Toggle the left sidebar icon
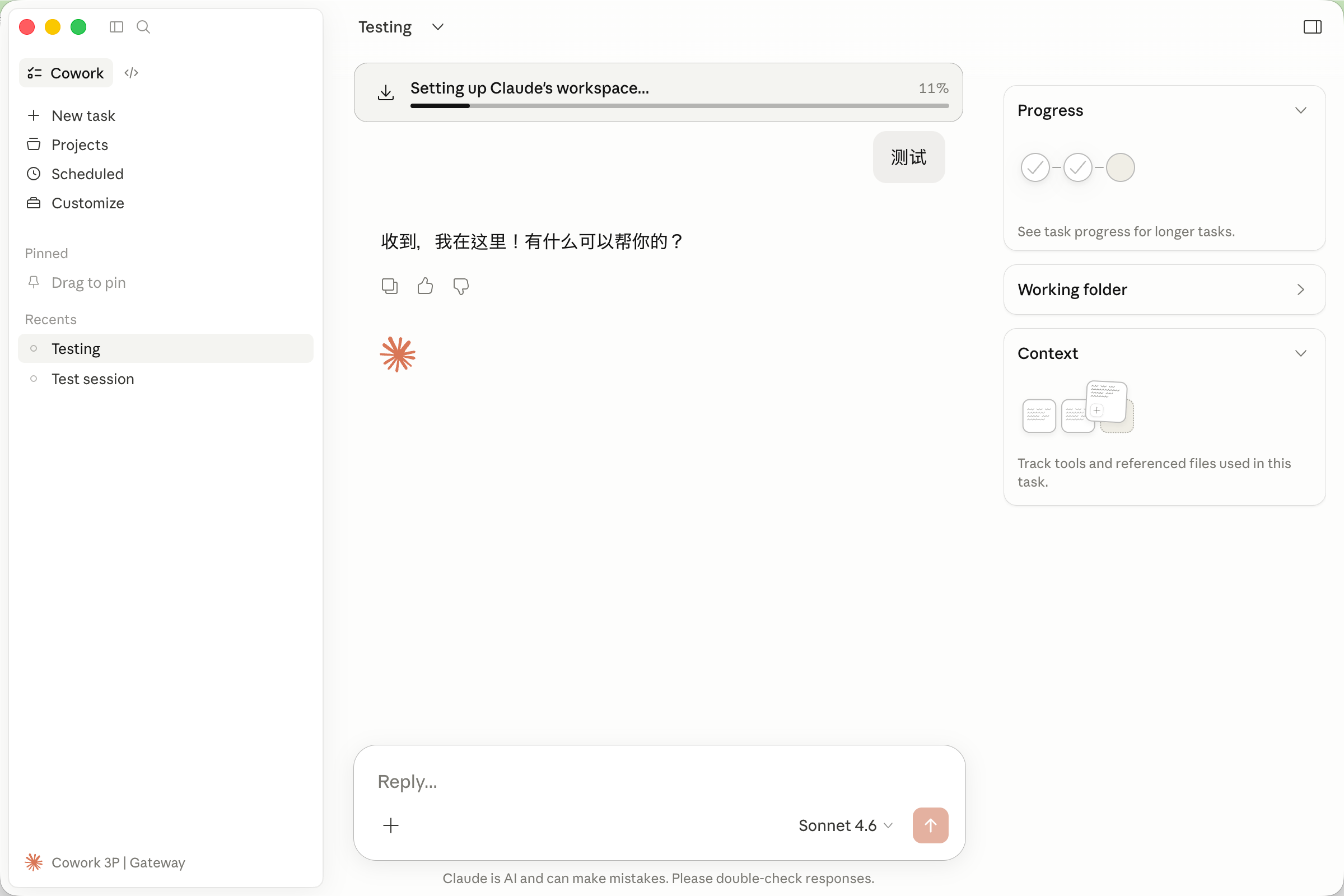 pyautogui.click(x=116, y=27)
